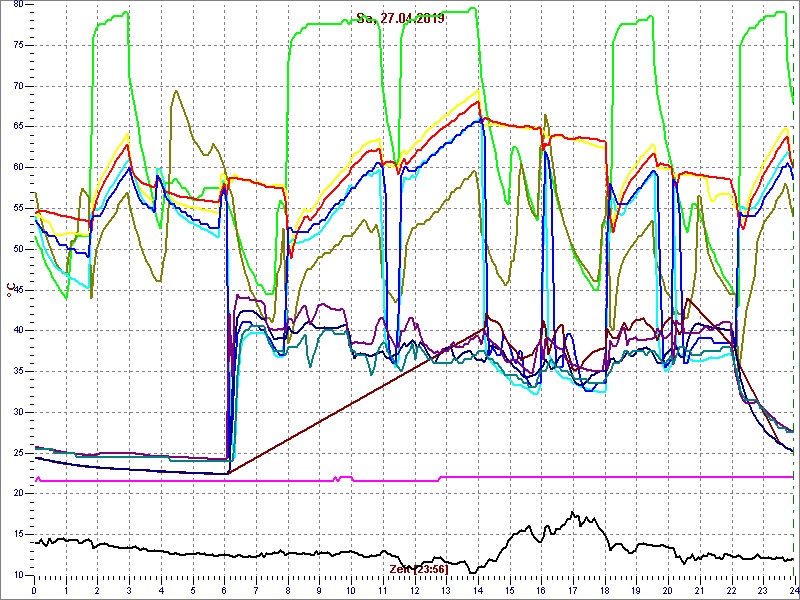Click the 10 tick label on y-axis
This screenshot has height=600, width=800.
click(x=19, y=575)
